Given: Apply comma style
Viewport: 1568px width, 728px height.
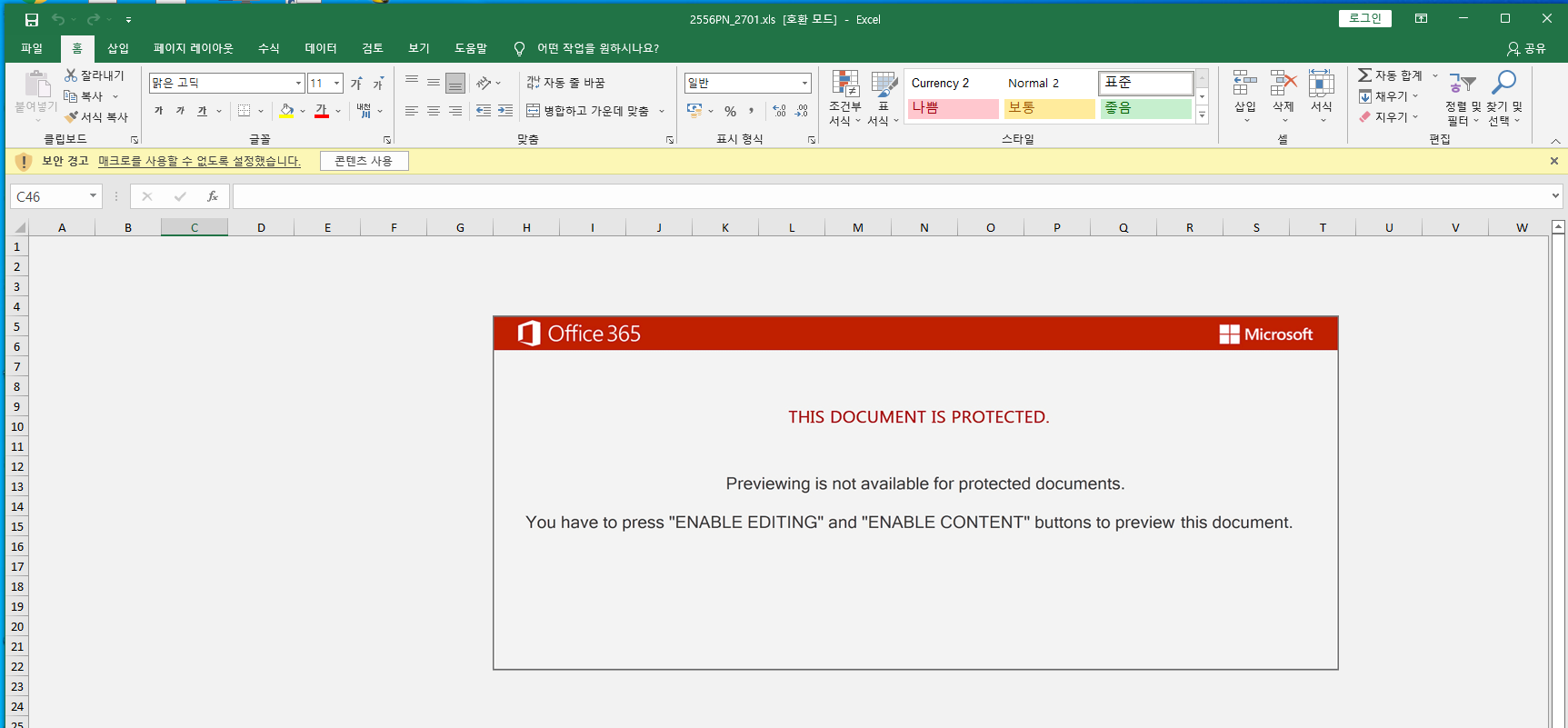Looking at the screenshot, I should click(752, 111).
